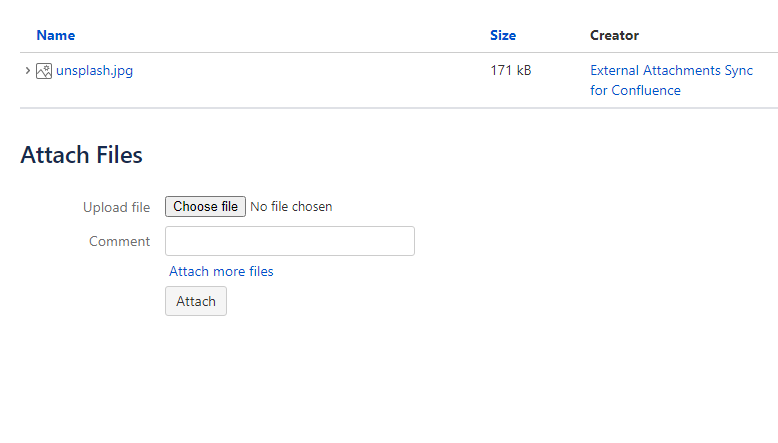Click the Attach more files link
Screen dimensions: 778x443
click(x=221, y=271)
